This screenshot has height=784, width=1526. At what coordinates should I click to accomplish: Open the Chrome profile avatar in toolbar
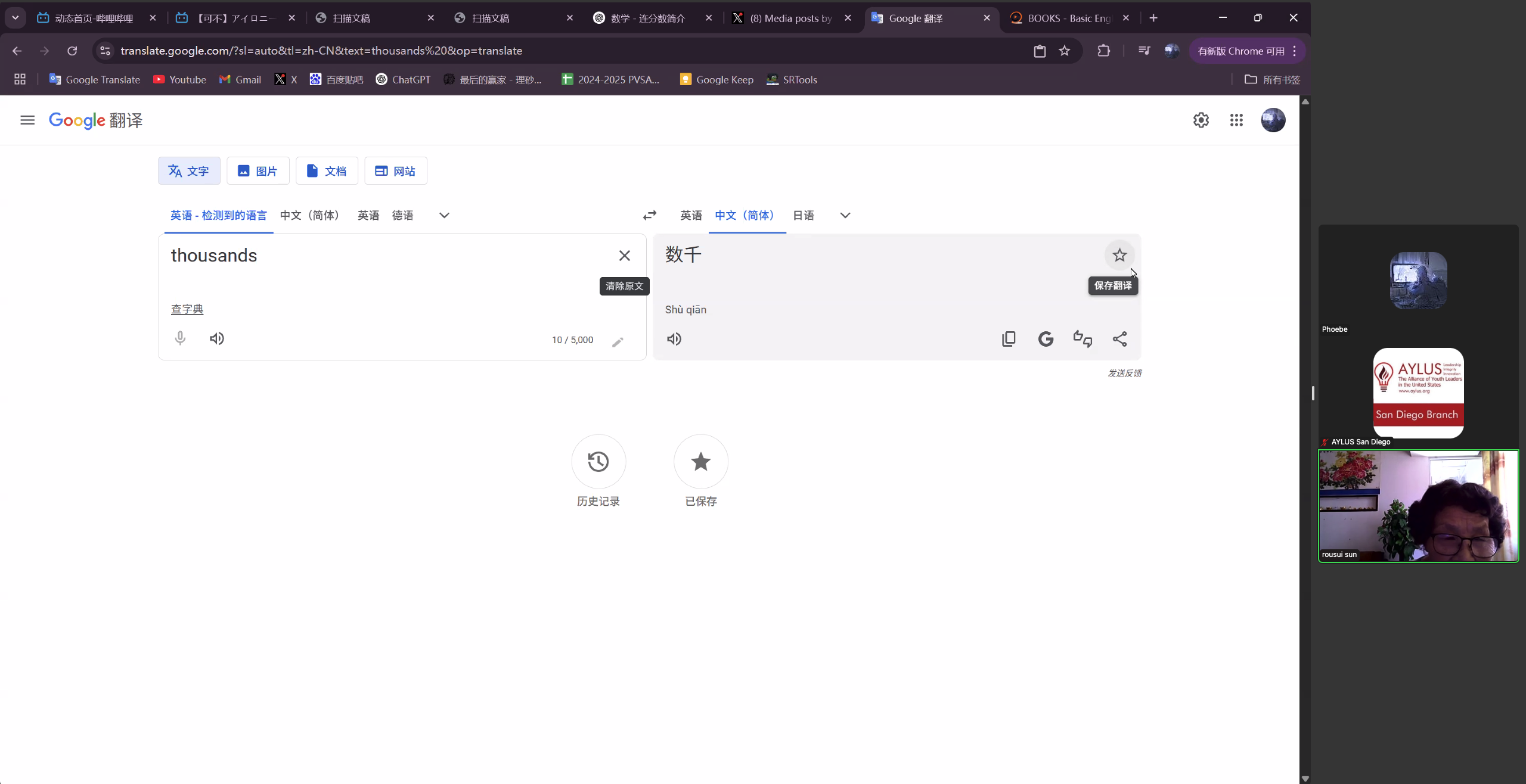(x=1171, y=51)
